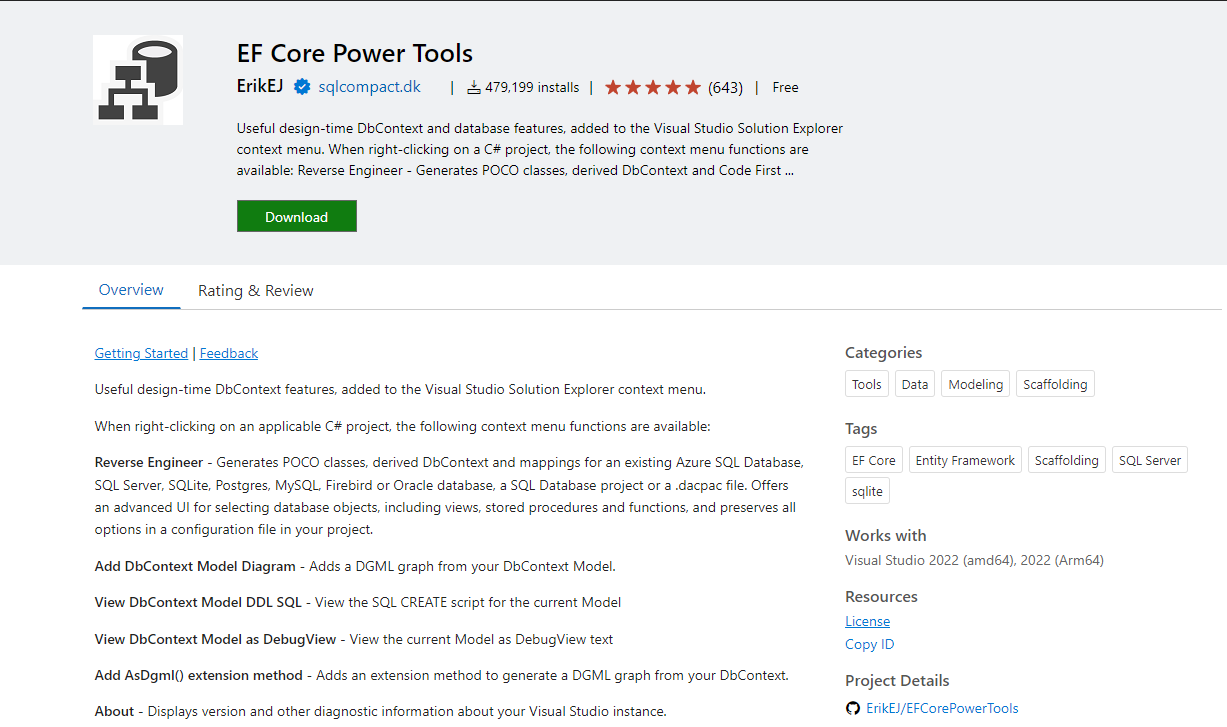Open the License resource link
The image size is (1227, 727).
click(x=867, y=621)
